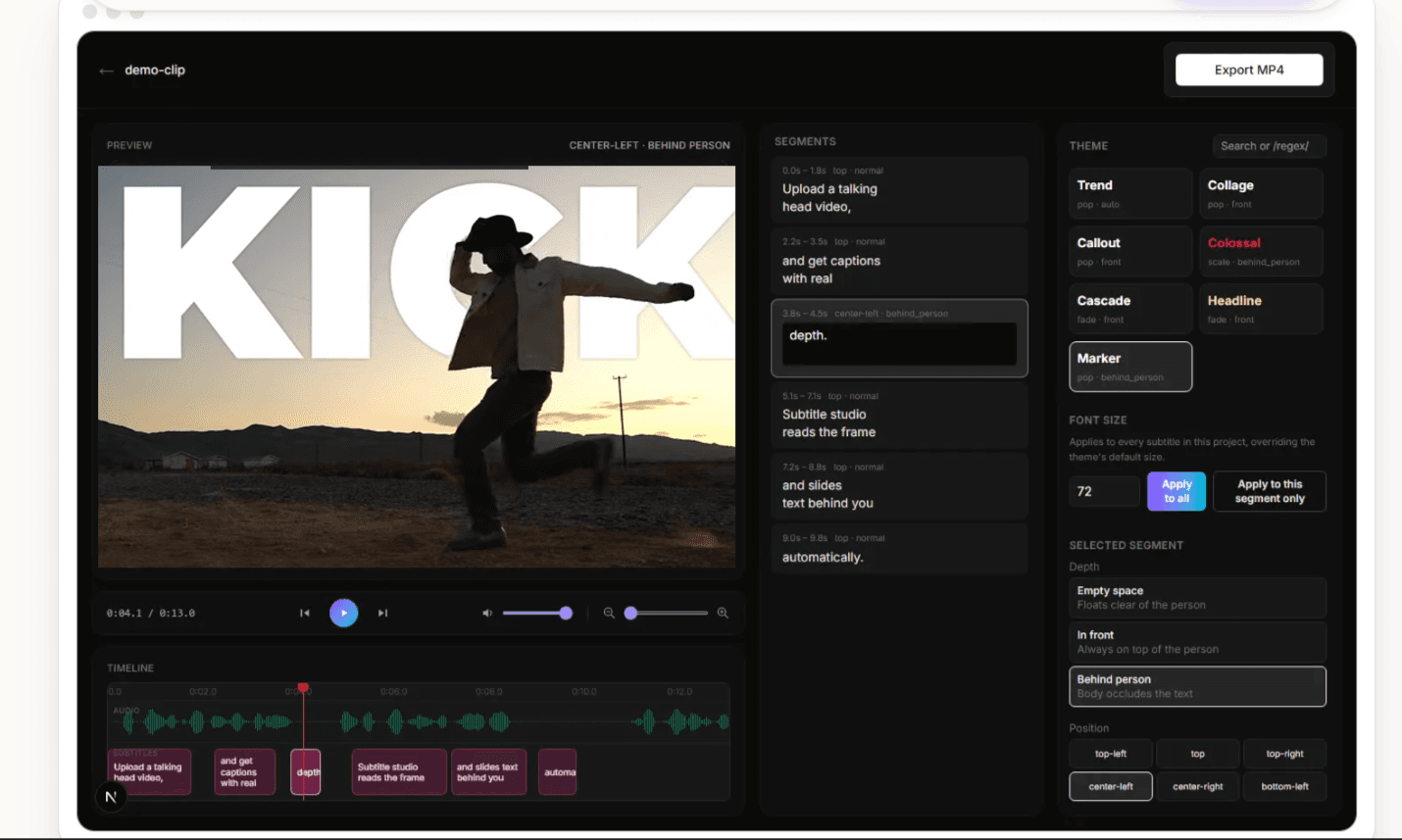Viewport: 1402px width, 840px height.
Task: Go back using the arrow beside demo-clip
Action: click(106, 71)
